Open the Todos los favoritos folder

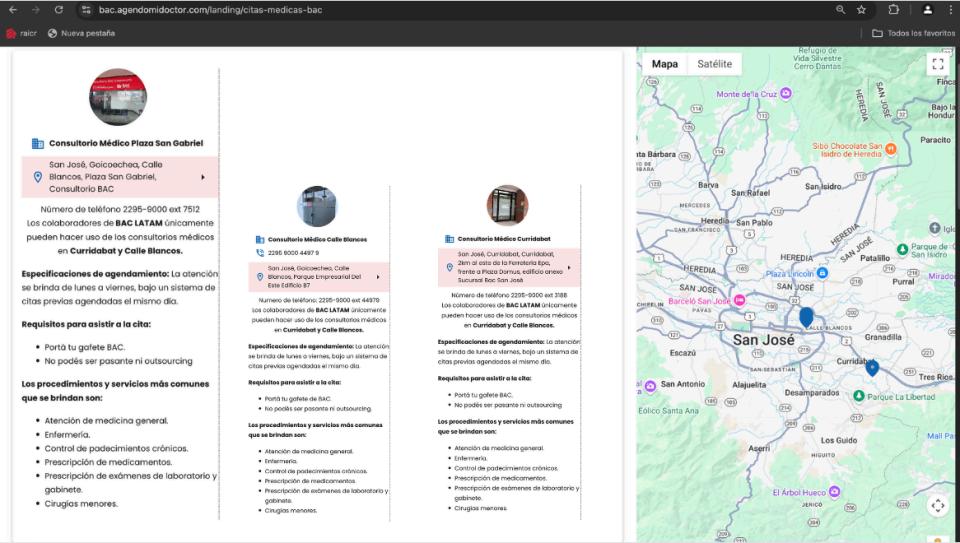[x=913, y=33]
